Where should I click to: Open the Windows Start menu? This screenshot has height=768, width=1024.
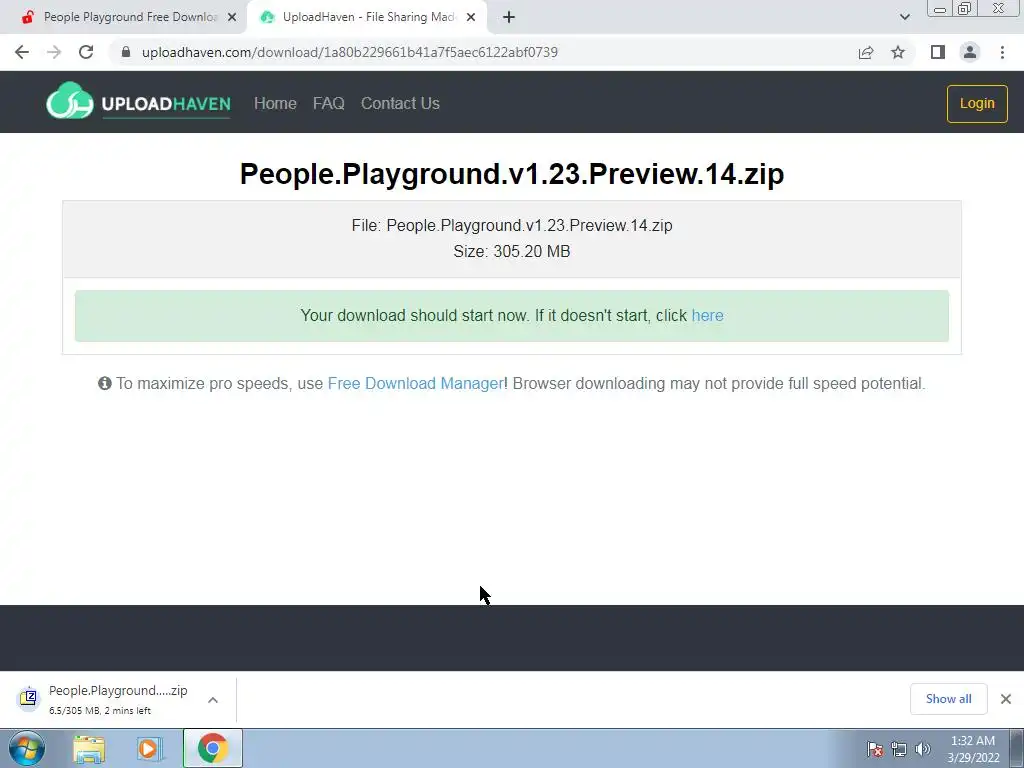pos(27,748)
